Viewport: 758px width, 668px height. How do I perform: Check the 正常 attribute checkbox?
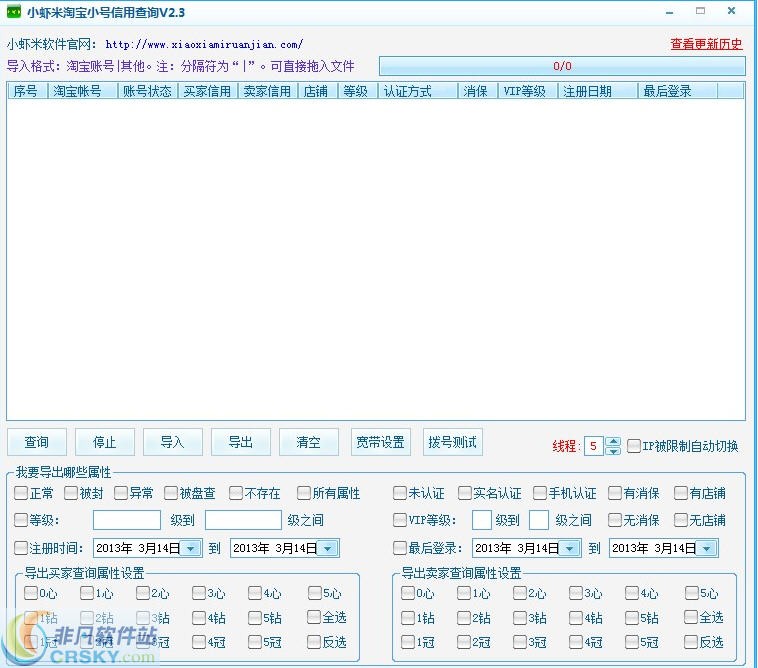[21, 493]
